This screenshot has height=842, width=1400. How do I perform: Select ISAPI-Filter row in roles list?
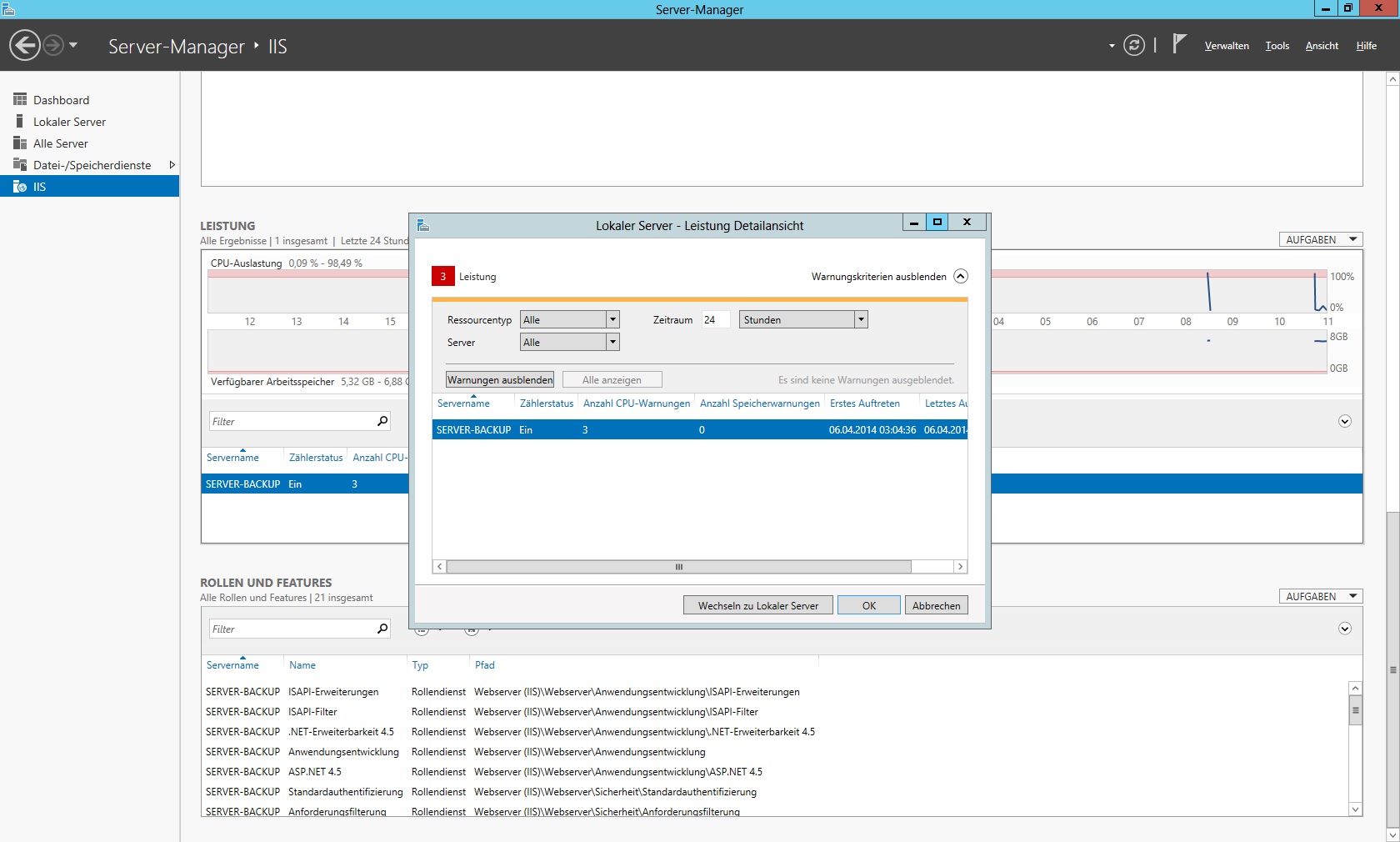click(775, 712)
